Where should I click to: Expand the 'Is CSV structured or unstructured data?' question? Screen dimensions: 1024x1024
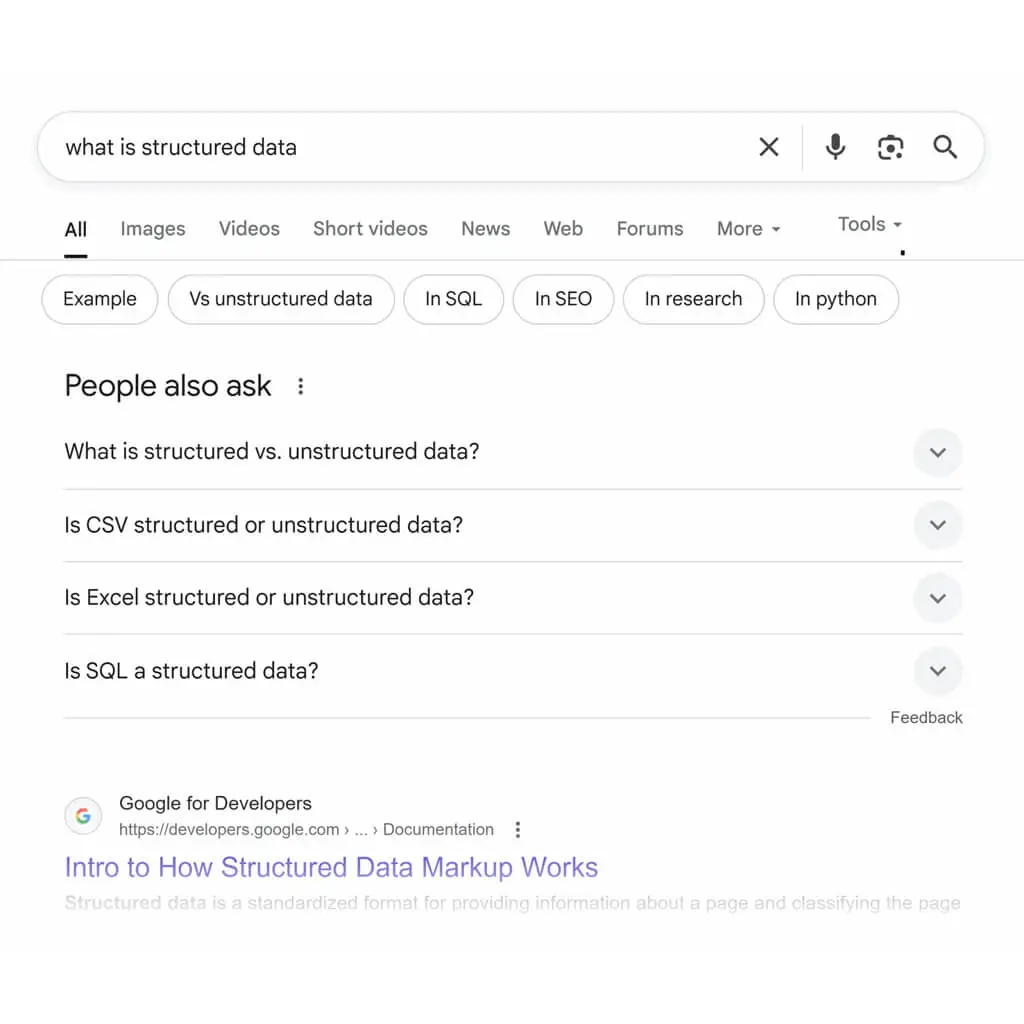point(938,525)
